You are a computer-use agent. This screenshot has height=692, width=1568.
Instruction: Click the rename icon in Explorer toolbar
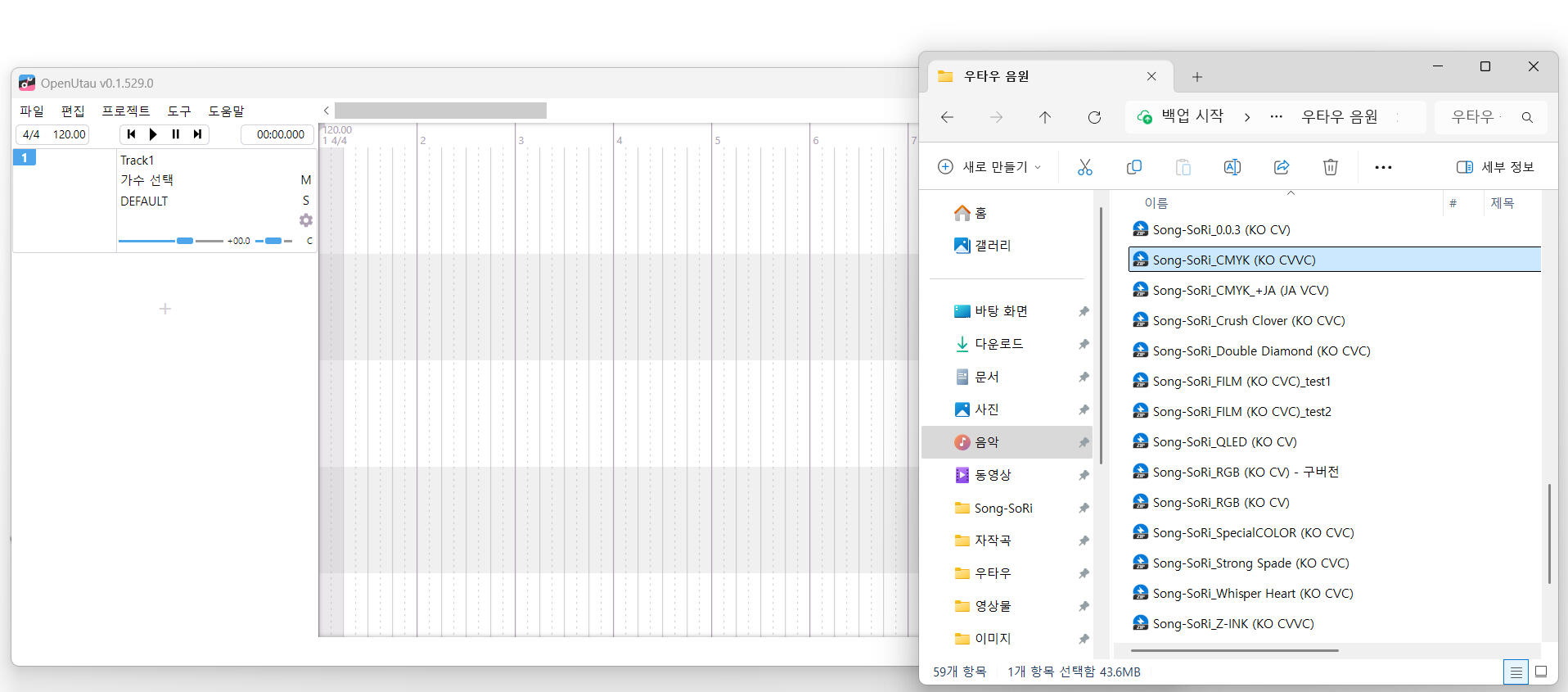click(x=1232, y=167)
